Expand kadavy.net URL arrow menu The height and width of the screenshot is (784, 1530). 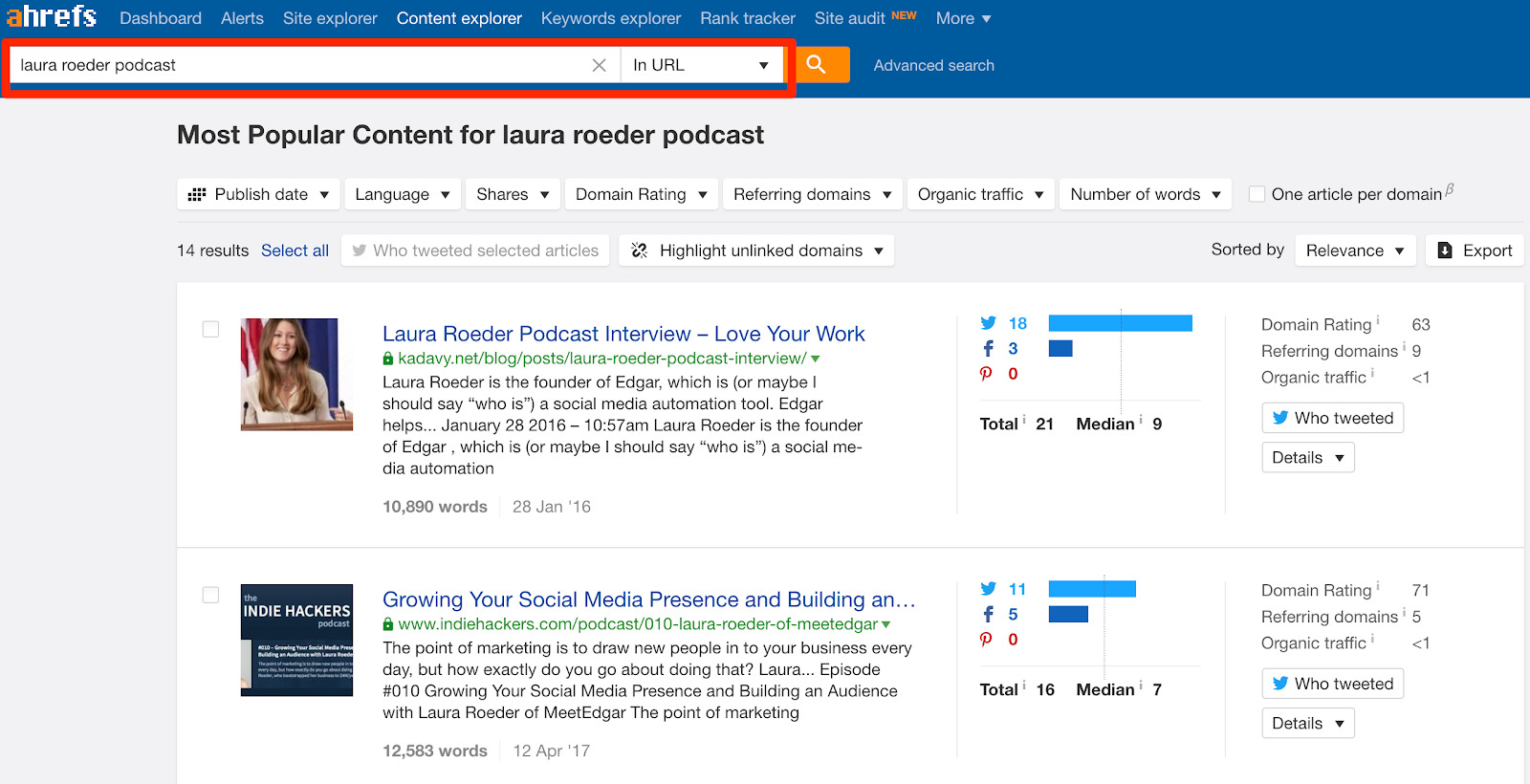(x=816, y=359)
